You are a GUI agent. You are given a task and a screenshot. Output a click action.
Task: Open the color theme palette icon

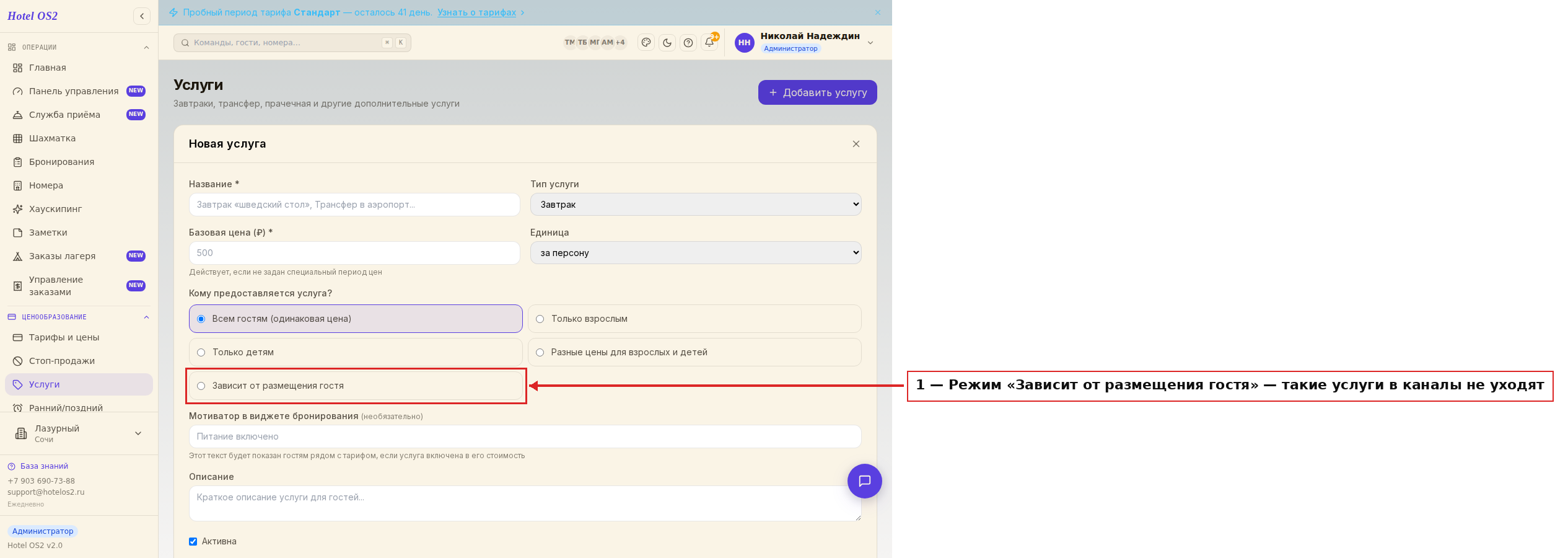(646, 43)
